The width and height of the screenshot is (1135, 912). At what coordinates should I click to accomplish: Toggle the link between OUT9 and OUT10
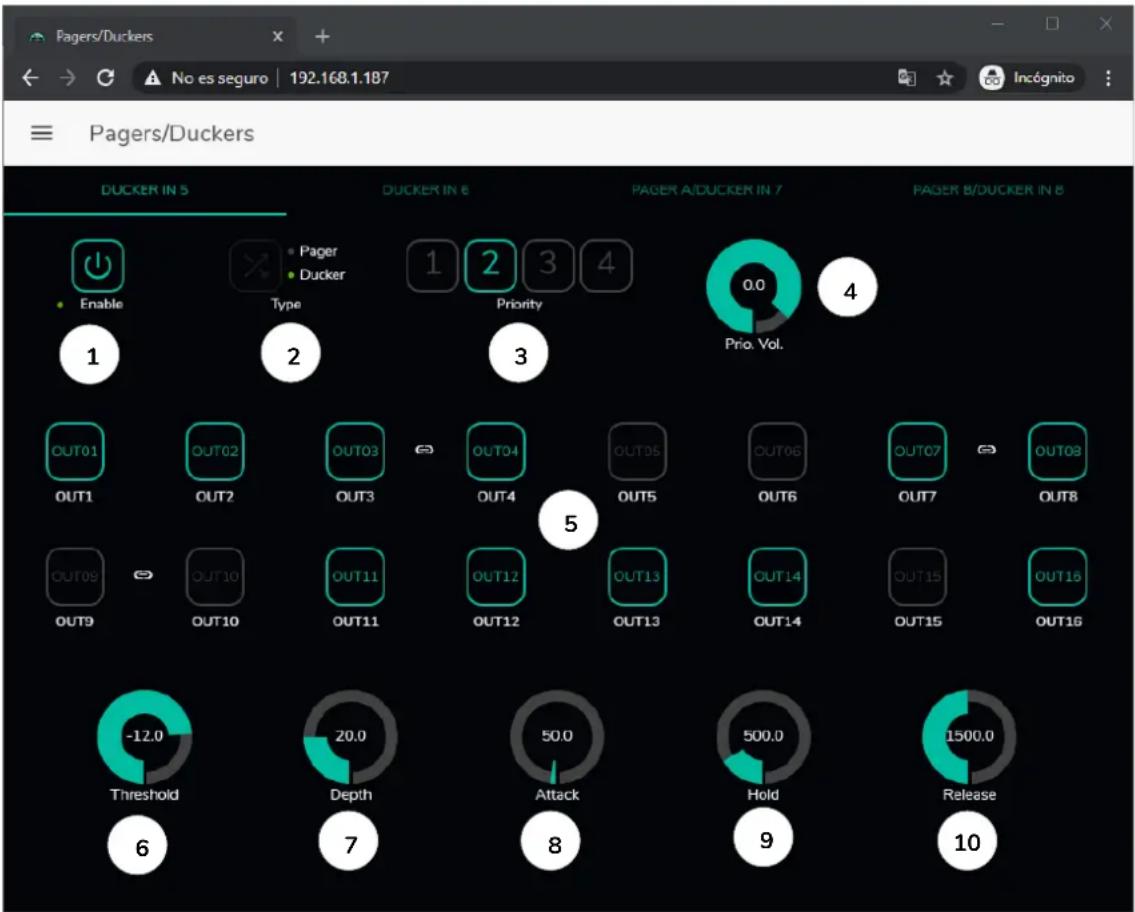pos(143,575)
